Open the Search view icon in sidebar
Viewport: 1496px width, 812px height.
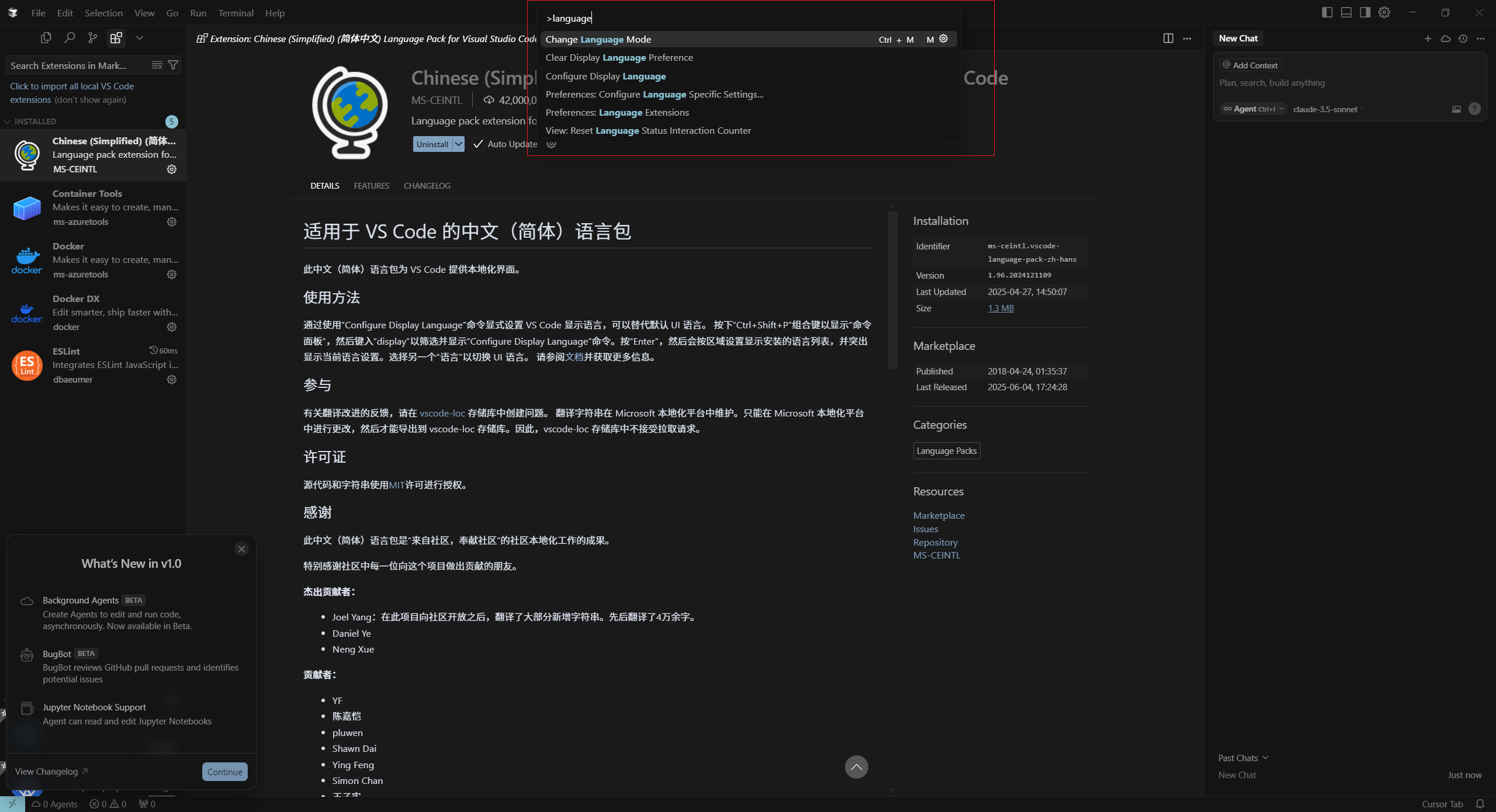click(70, 38)
